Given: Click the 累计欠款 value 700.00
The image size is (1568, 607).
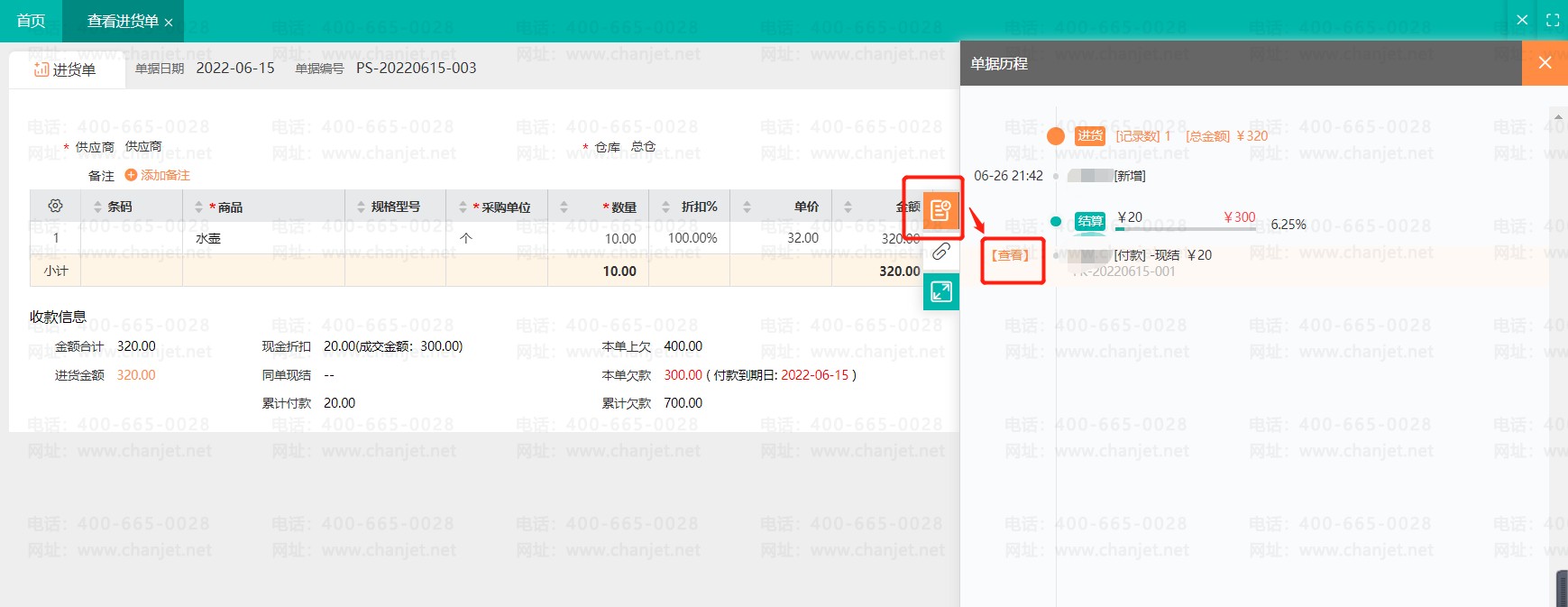Looking at the screenshot, I should (683, 403).
